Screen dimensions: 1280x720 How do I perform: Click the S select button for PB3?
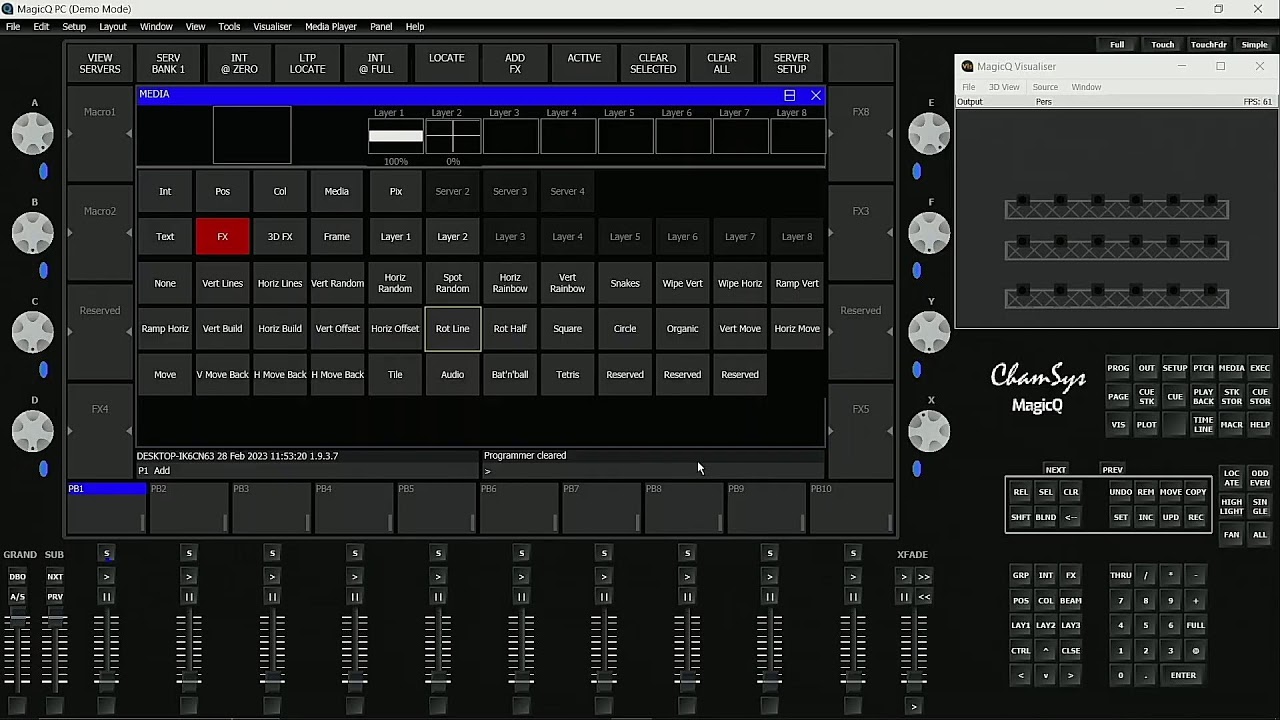pyautogui.click(x=272, y=554)
